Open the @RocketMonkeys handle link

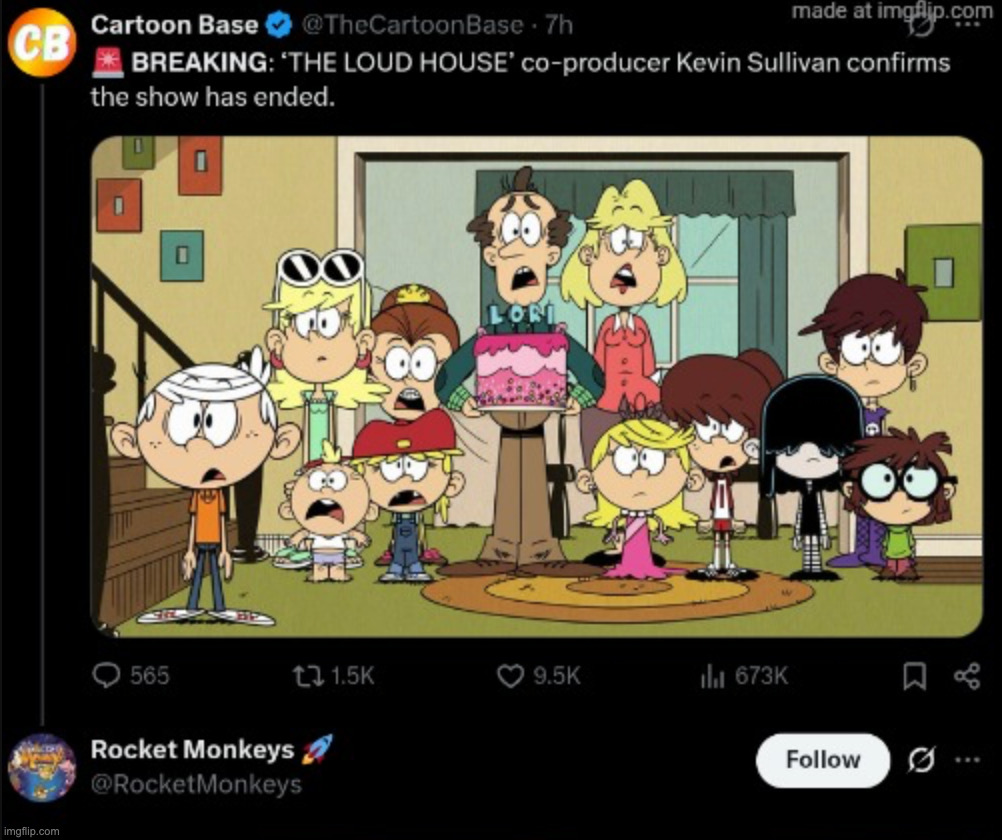(196, 785)
